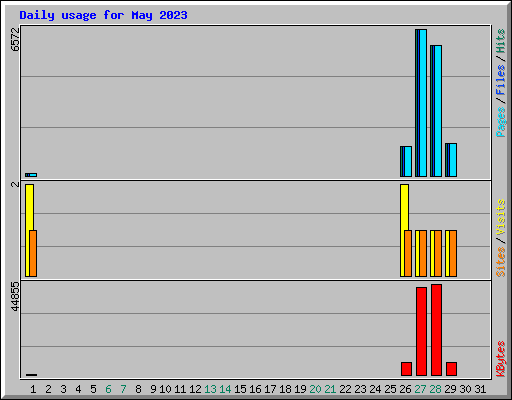Click the red KBytes bar for day 28
512x400 pixels.
point(436,330)
